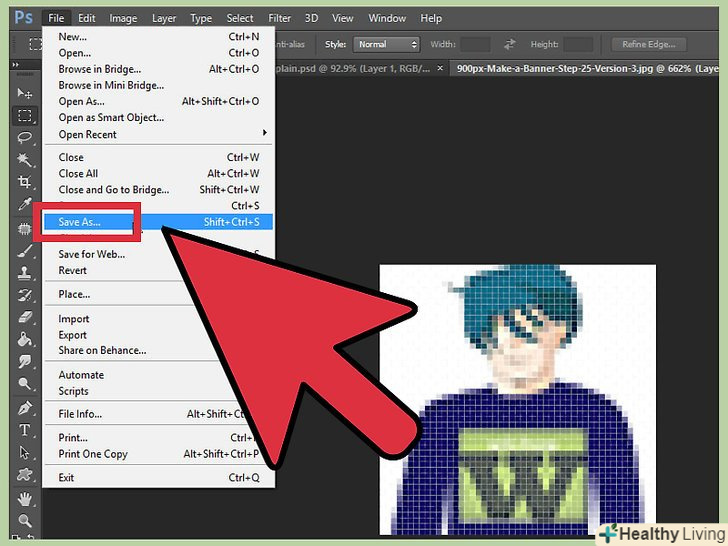Select the Eraser tool
Screen dimensions: 728x546
25,318
